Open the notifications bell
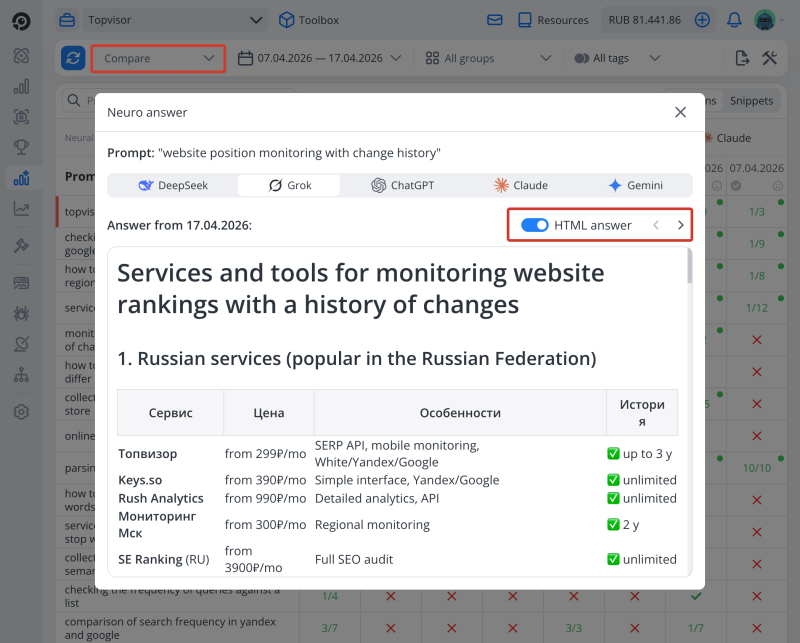Viewport: 800px width, 643px height. [733, 19]
